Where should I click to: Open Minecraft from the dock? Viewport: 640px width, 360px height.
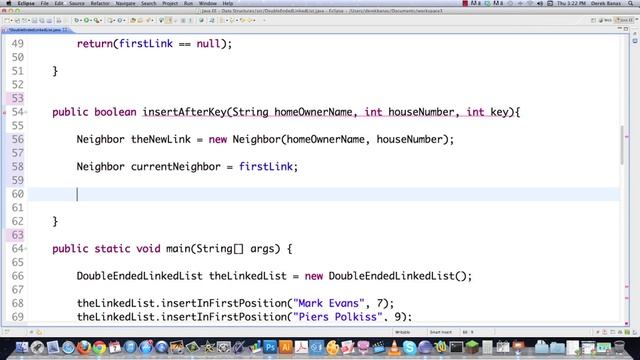(x=472, y=347)
